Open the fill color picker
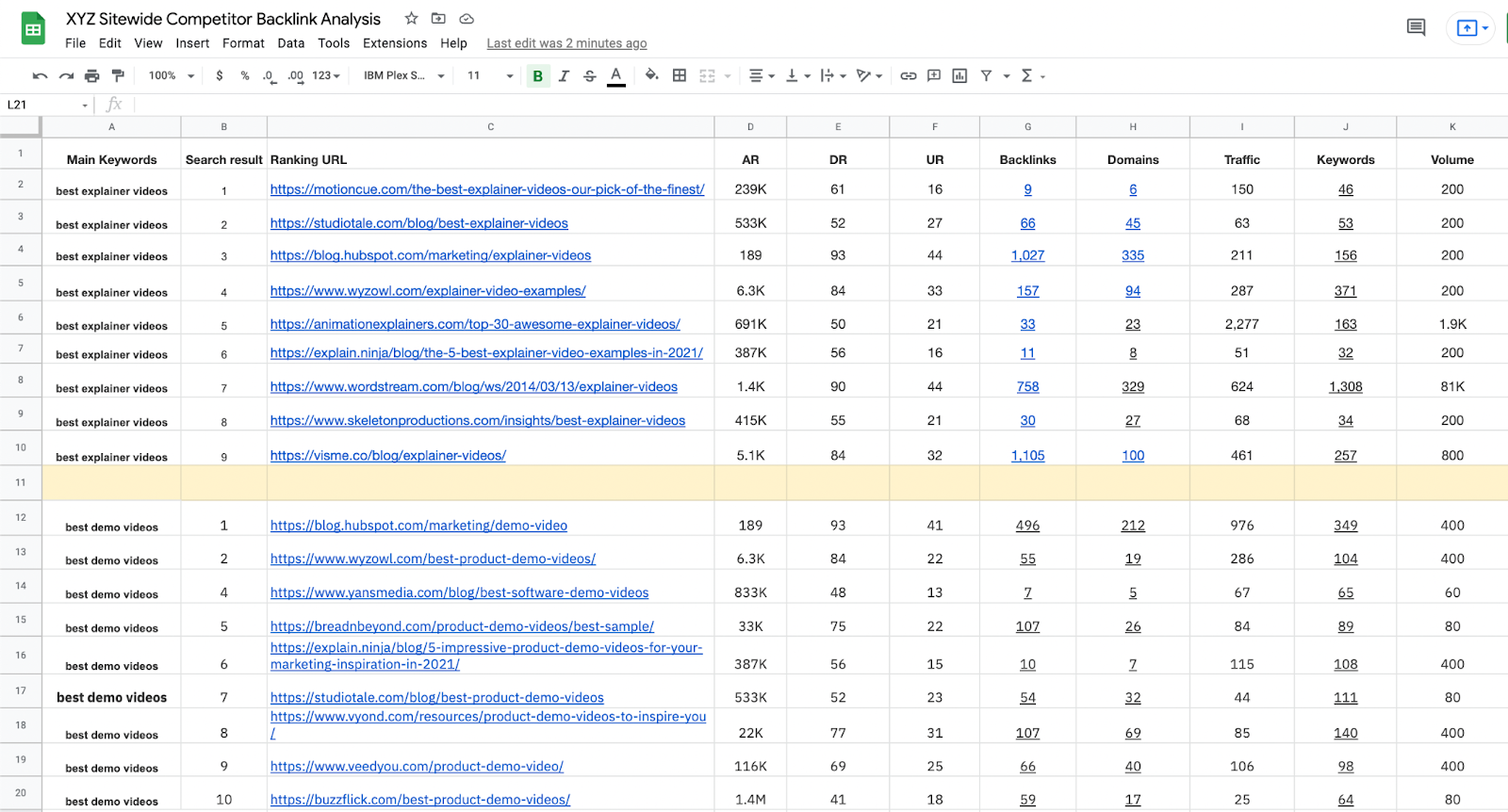 point(651,75)
